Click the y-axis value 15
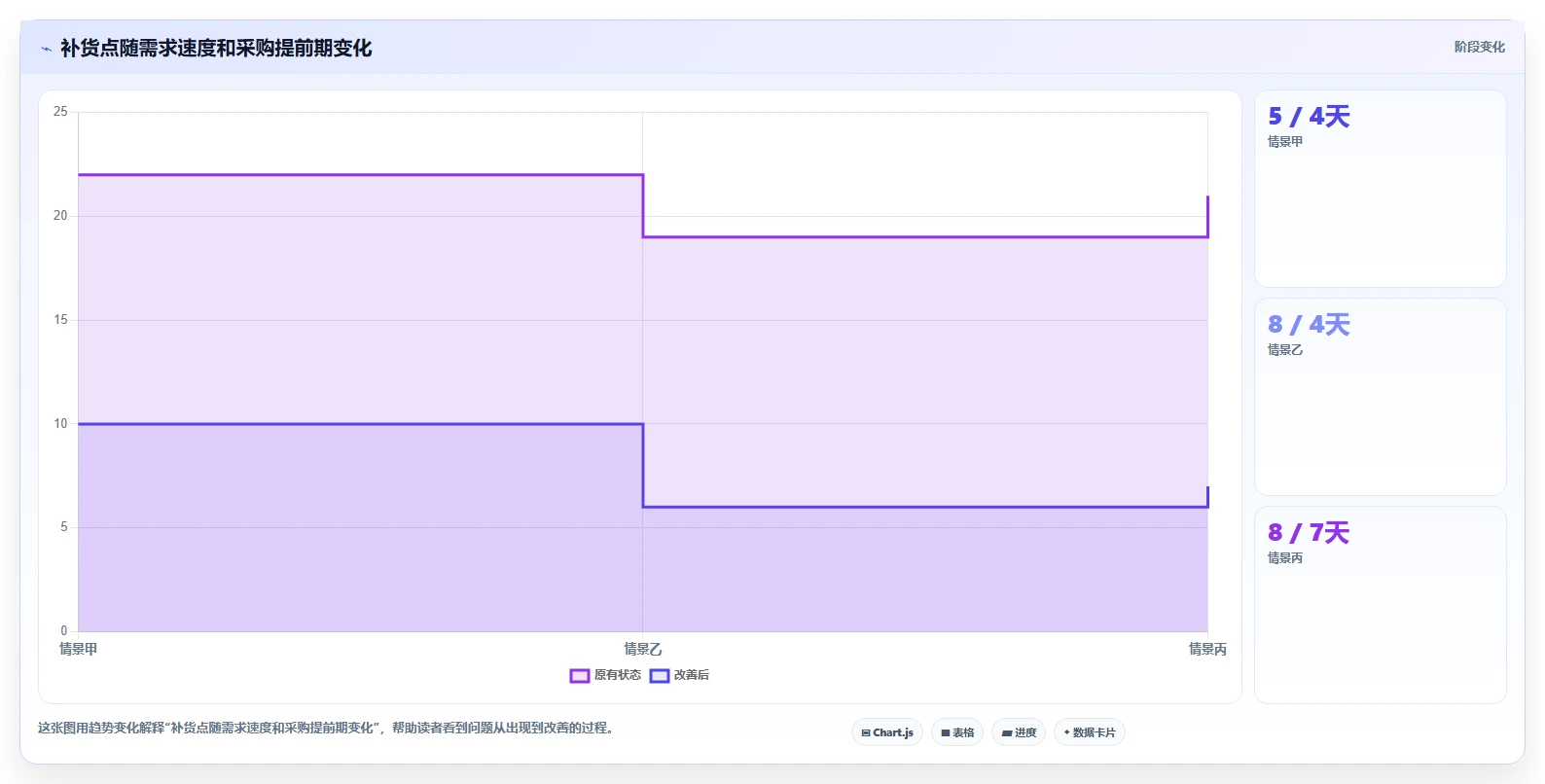Screen dimensions: 1545x784 pyautogui.click(x=60, y=320)
